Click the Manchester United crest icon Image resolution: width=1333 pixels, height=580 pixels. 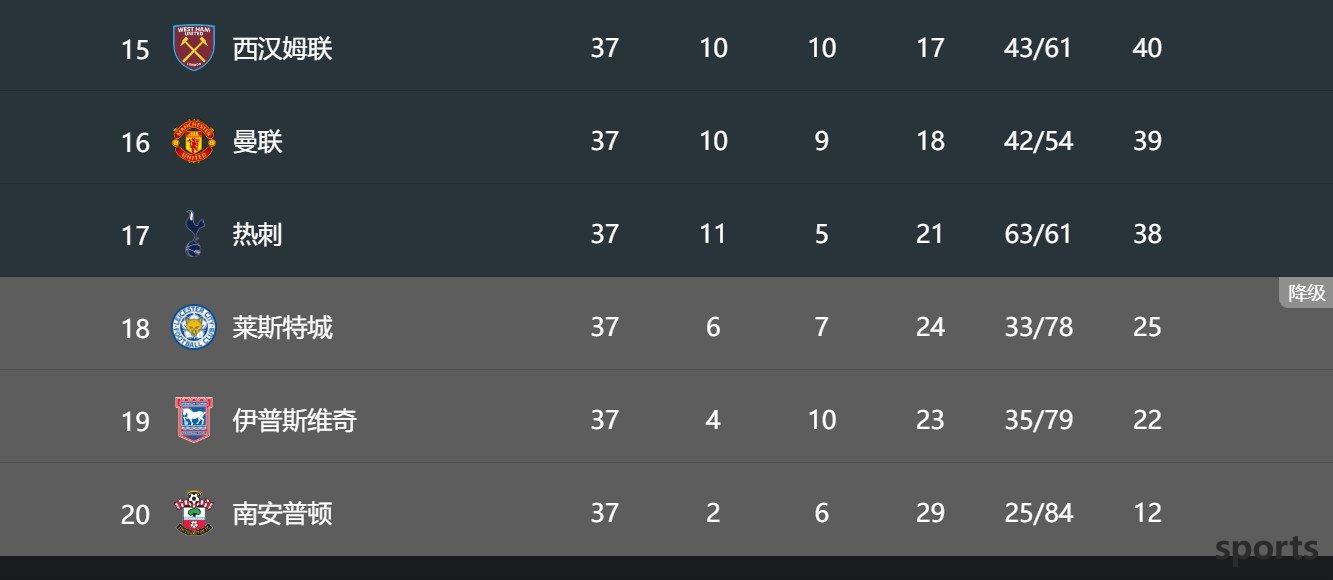point(194,141)
